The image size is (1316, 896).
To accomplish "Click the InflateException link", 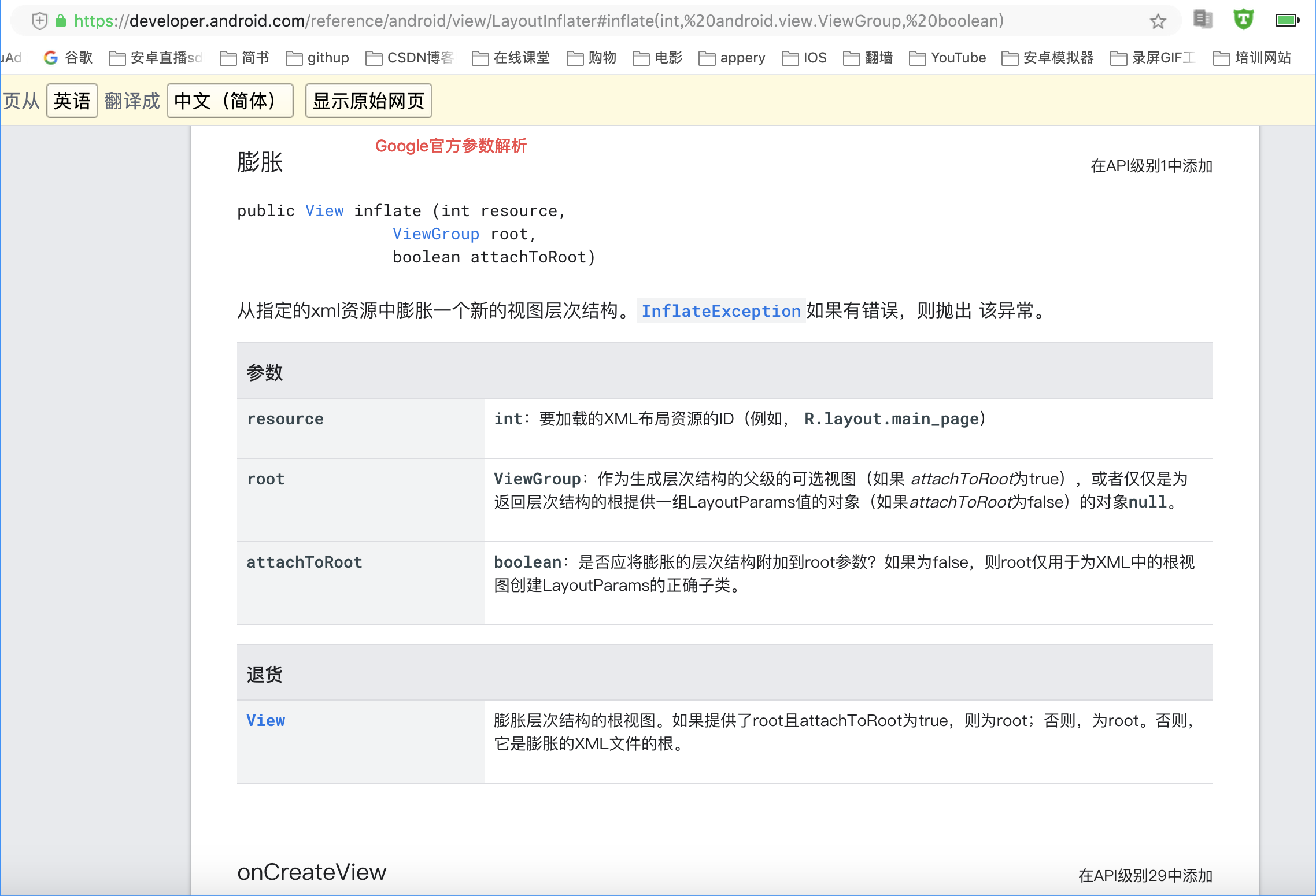I will 720,311.
